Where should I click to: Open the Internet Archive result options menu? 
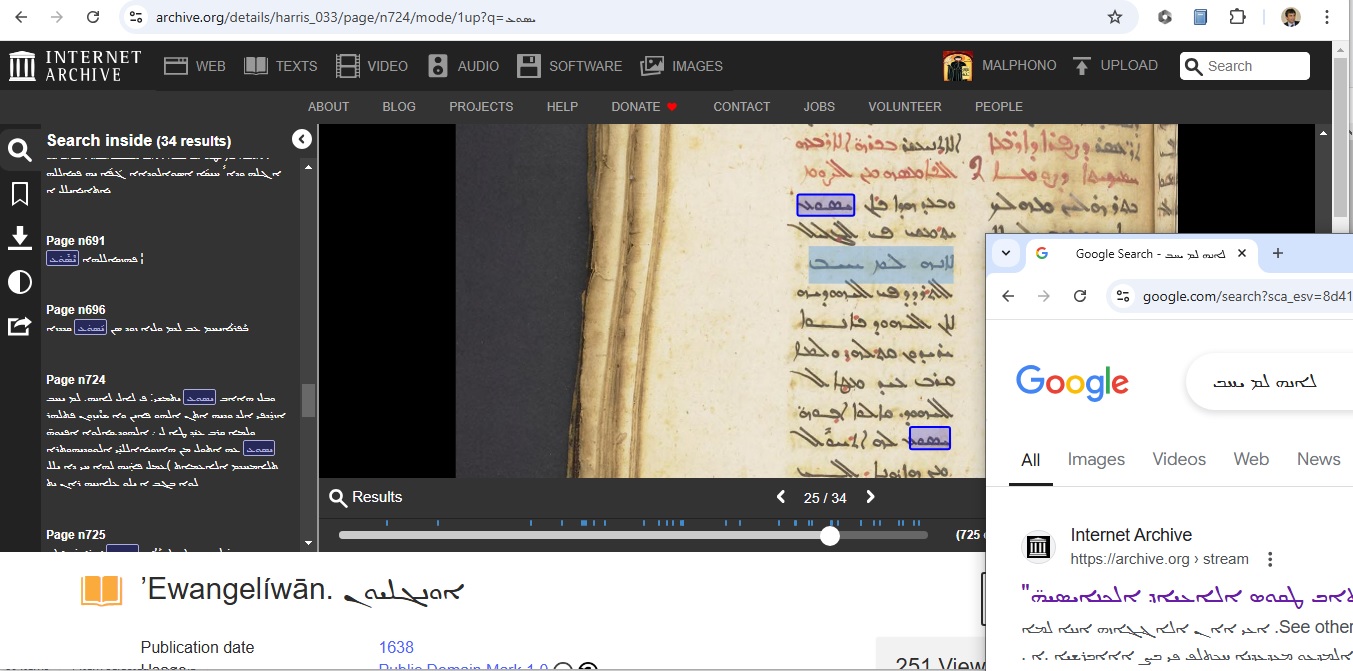click(1270, 559)
